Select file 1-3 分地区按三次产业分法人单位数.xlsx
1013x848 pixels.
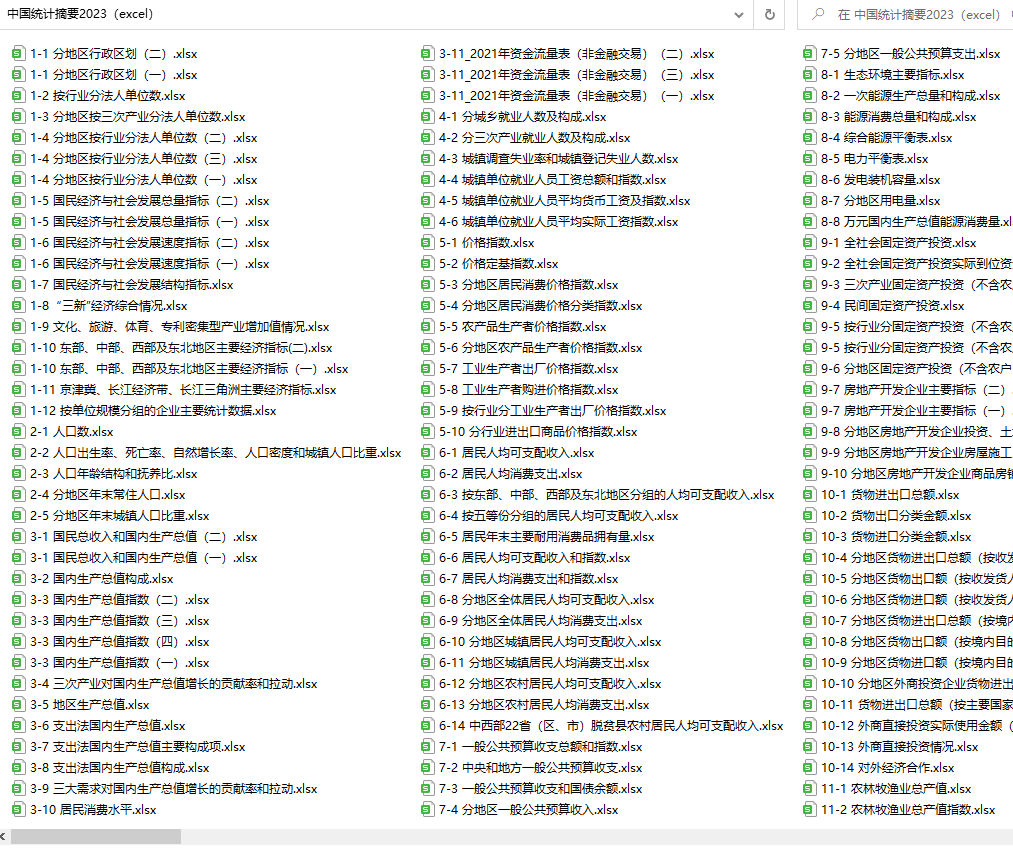[x=129, y=117]
